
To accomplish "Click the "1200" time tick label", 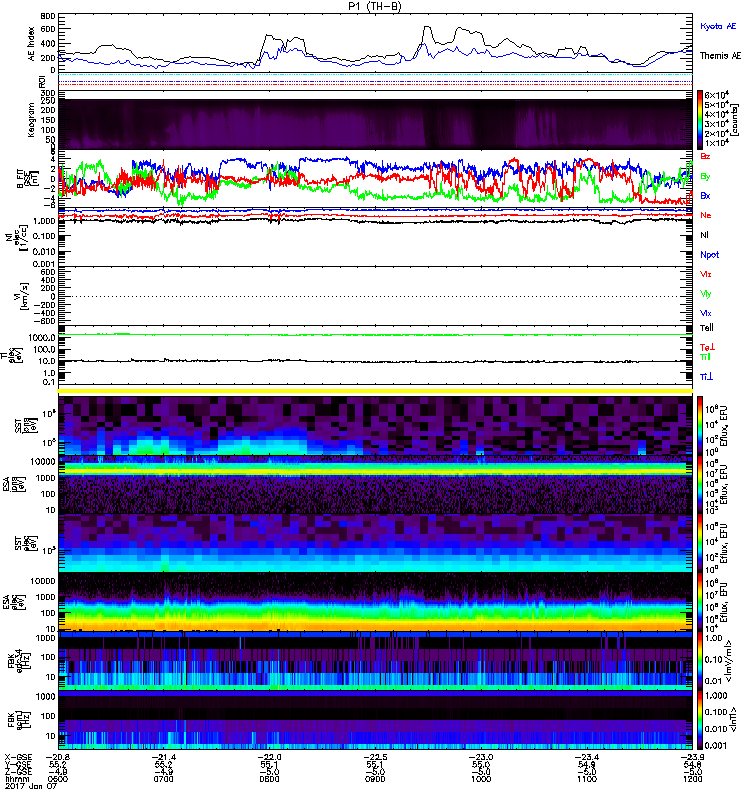I will tap(693, 779).
